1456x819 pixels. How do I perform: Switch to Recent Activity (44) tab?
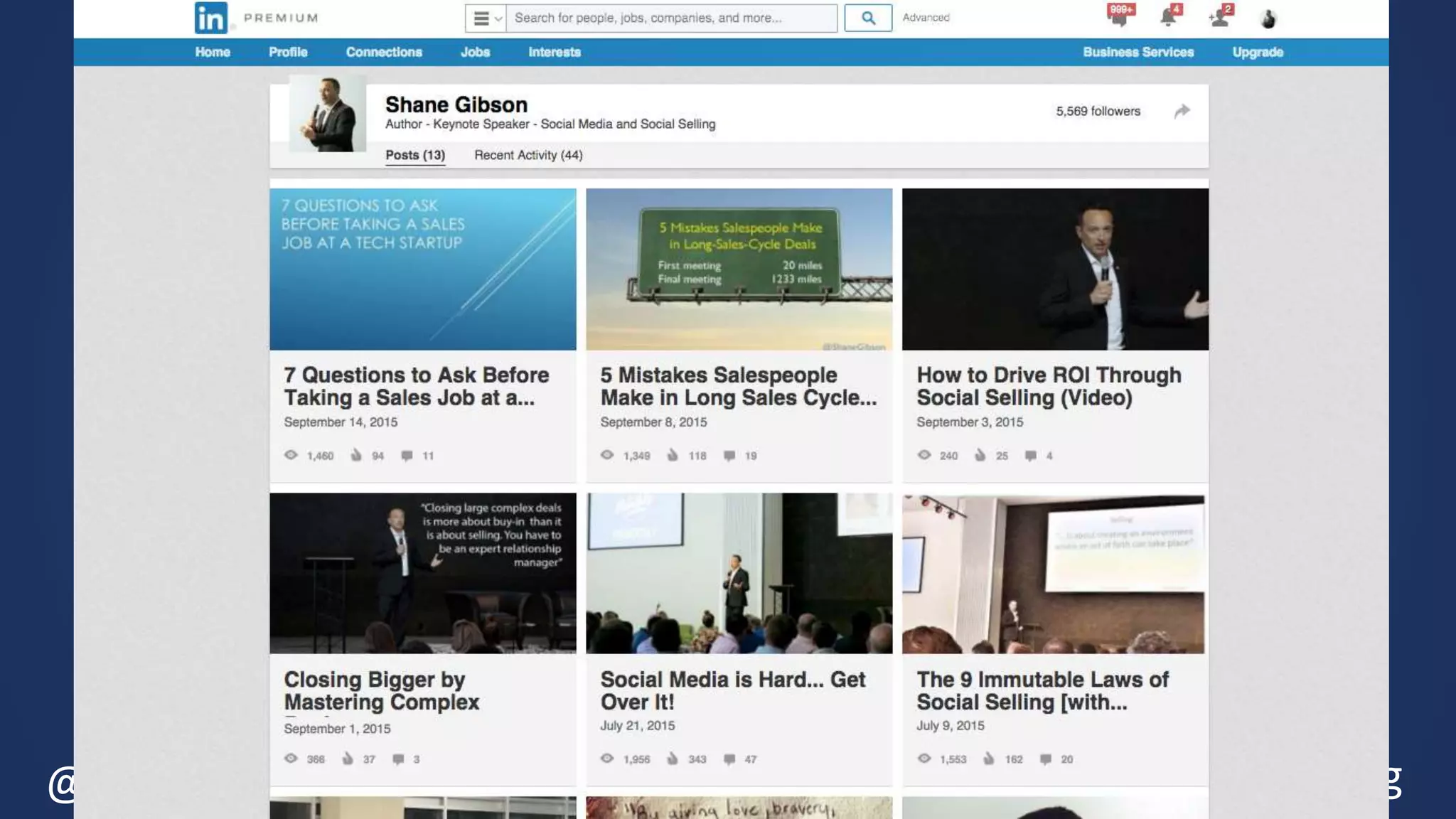point(528,155)
